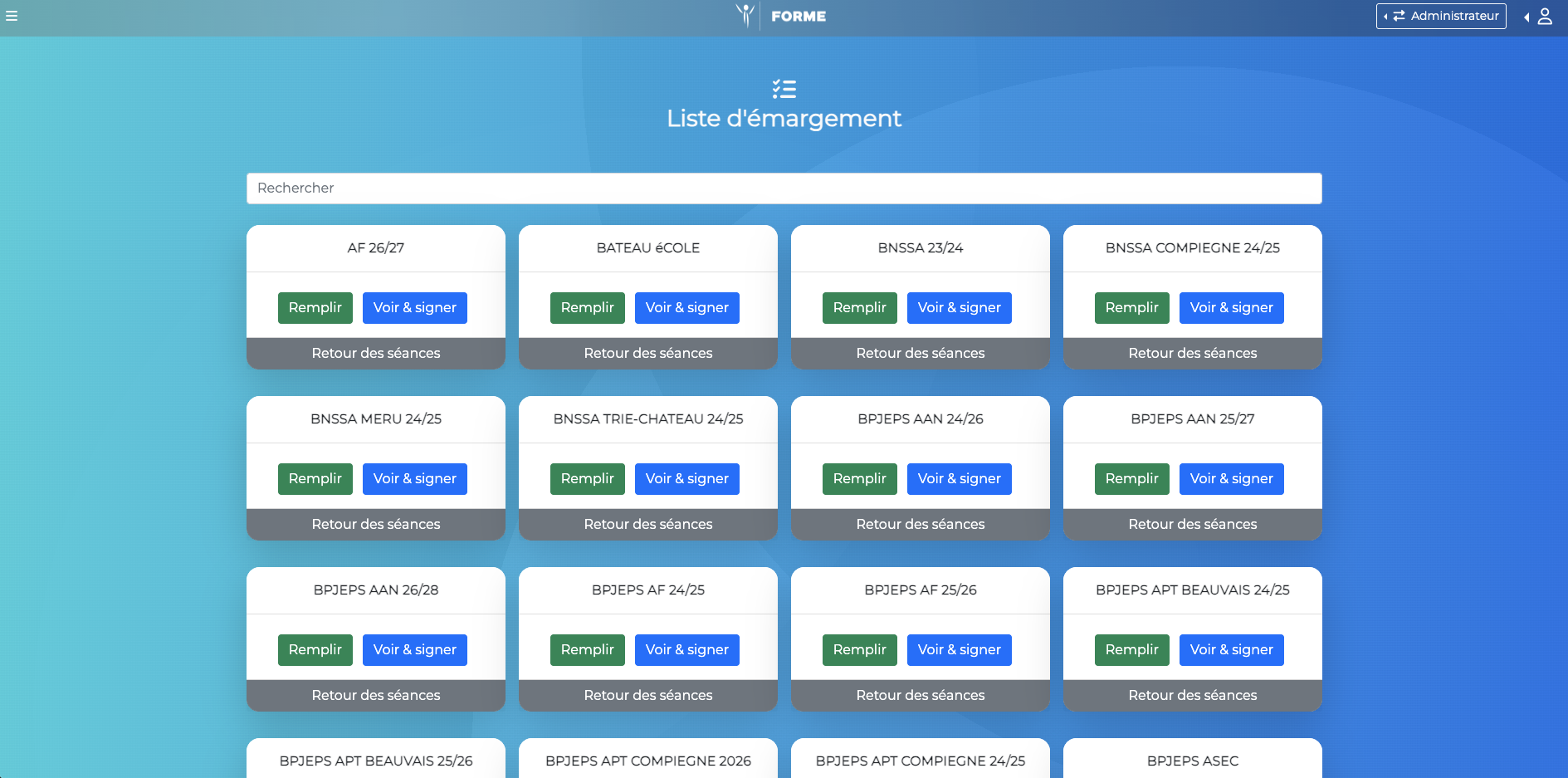Open Retour des séances for BPJEPS AF 25/26
The width and height of the screenshot is (1568, 778).
pos(921,696)
